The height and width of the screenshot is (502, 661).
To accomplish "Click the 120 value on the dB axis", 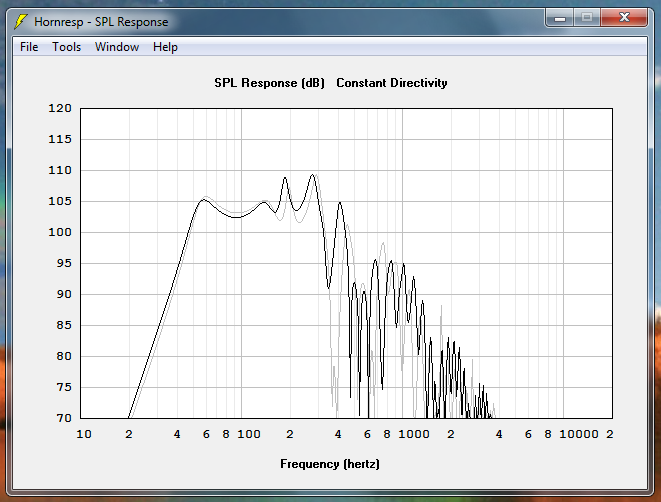I will coord(60,108).
